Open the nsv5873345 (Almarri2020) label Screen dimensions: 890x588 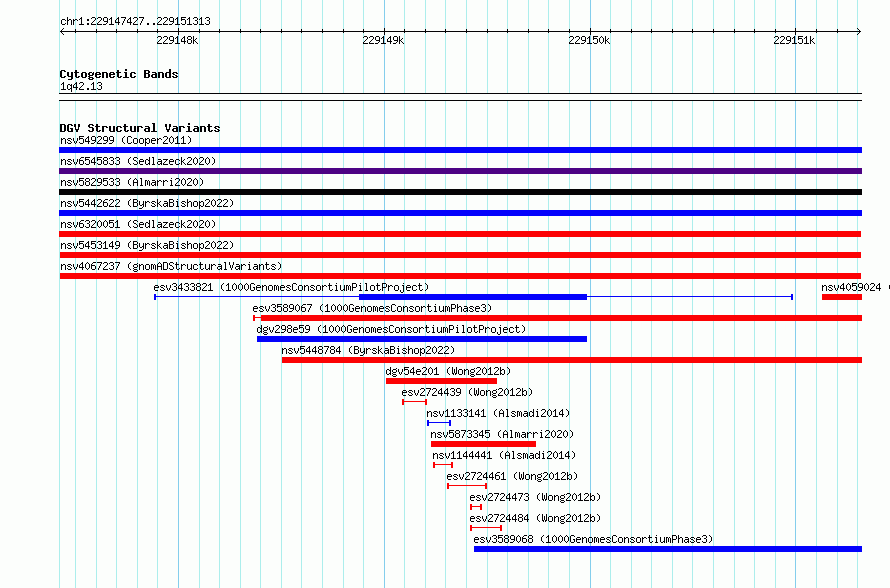click(502, 434)
